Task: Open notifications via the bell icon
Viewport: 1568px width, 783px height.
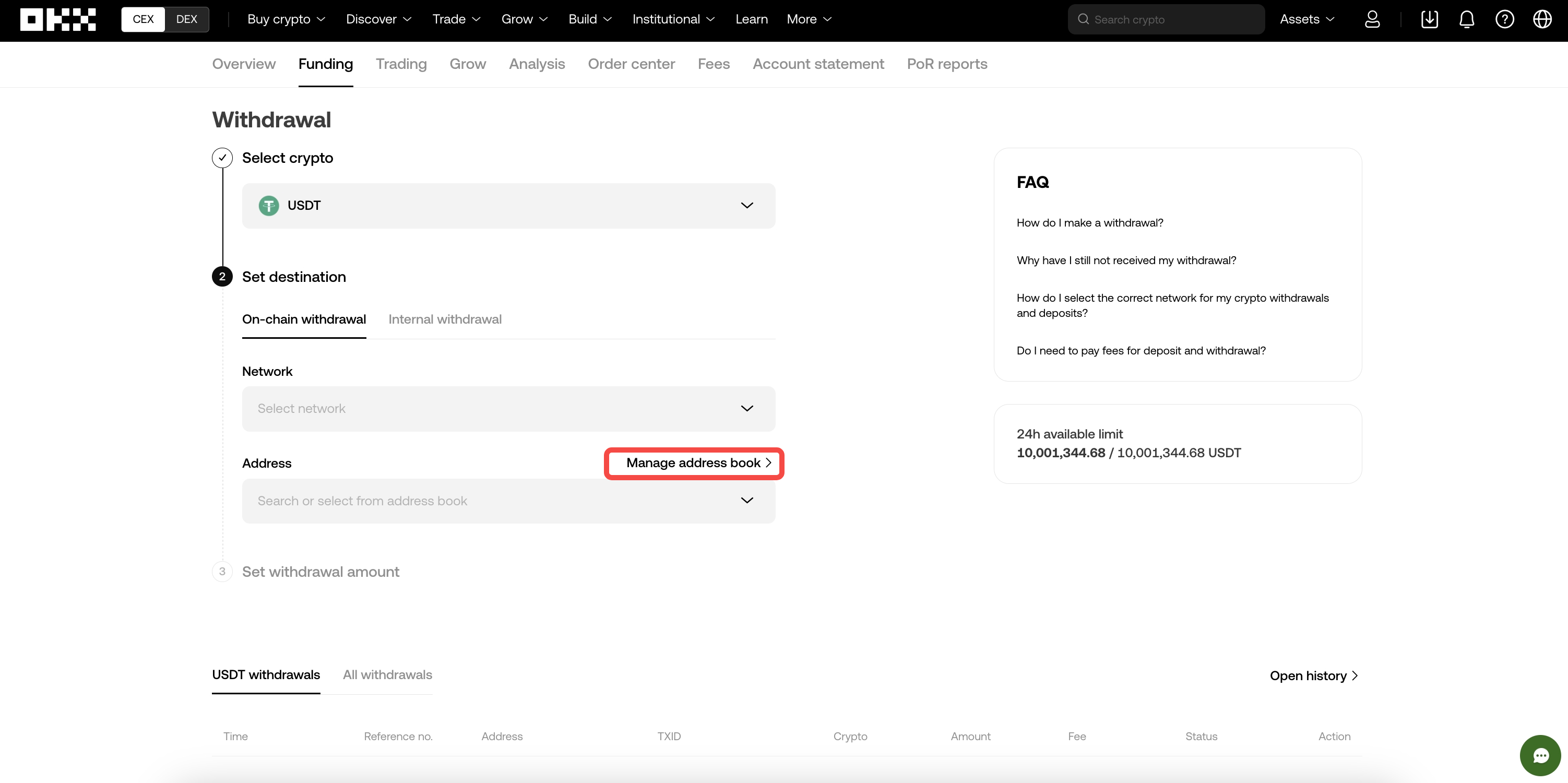Action: coord(1466,19)
